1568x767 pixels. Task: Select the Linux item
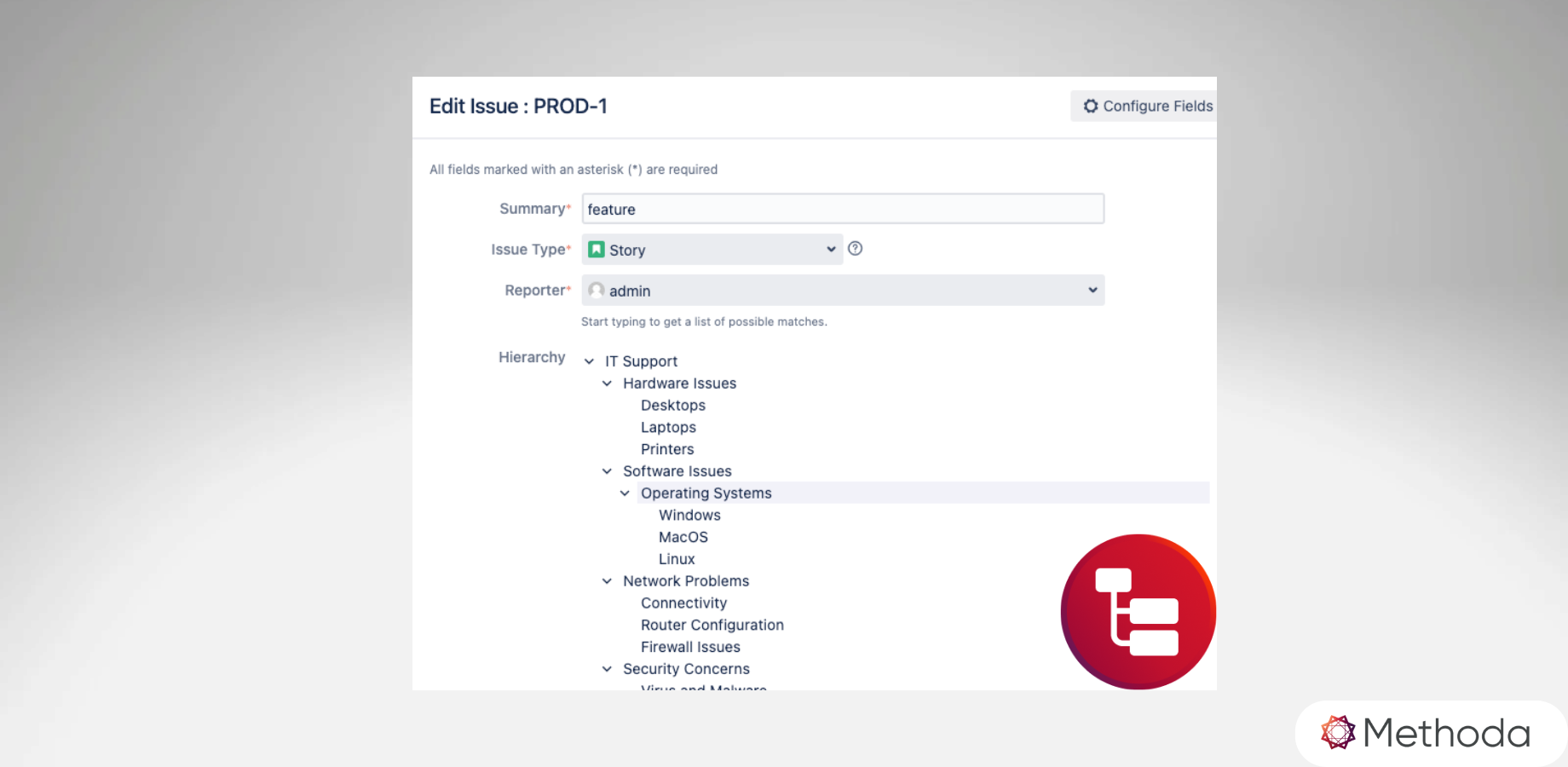click(677, 559)
